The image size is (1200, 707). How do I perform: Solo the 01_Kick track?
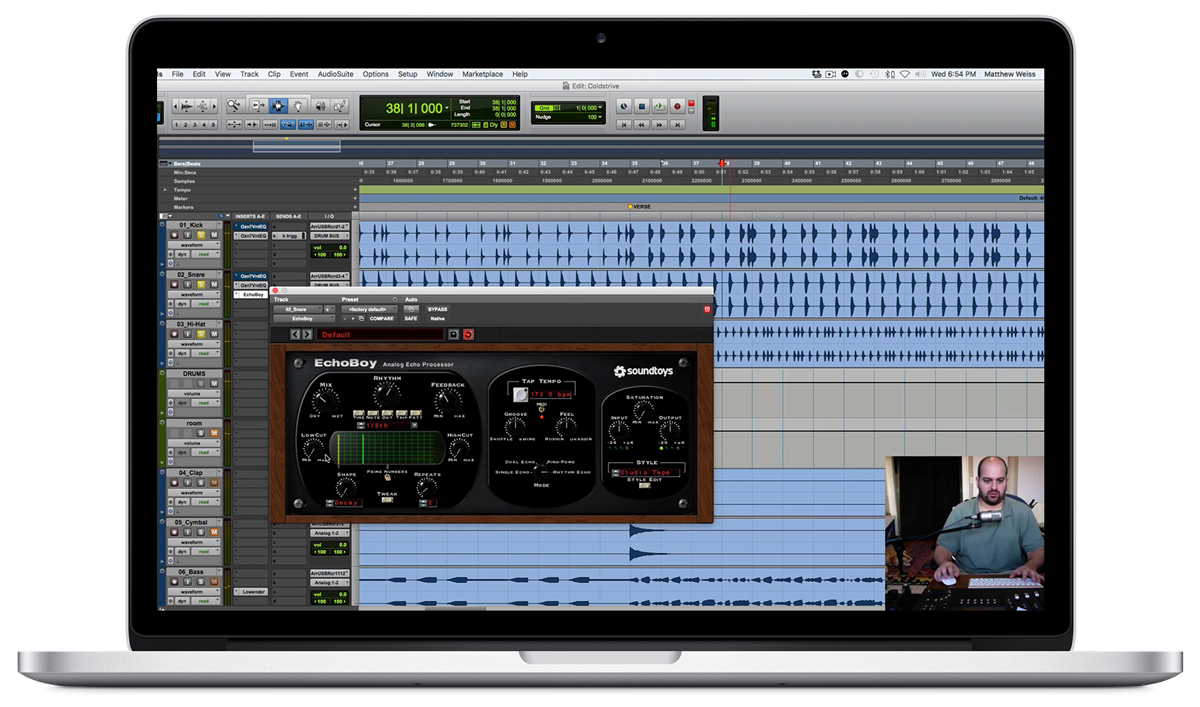point(201,235)
